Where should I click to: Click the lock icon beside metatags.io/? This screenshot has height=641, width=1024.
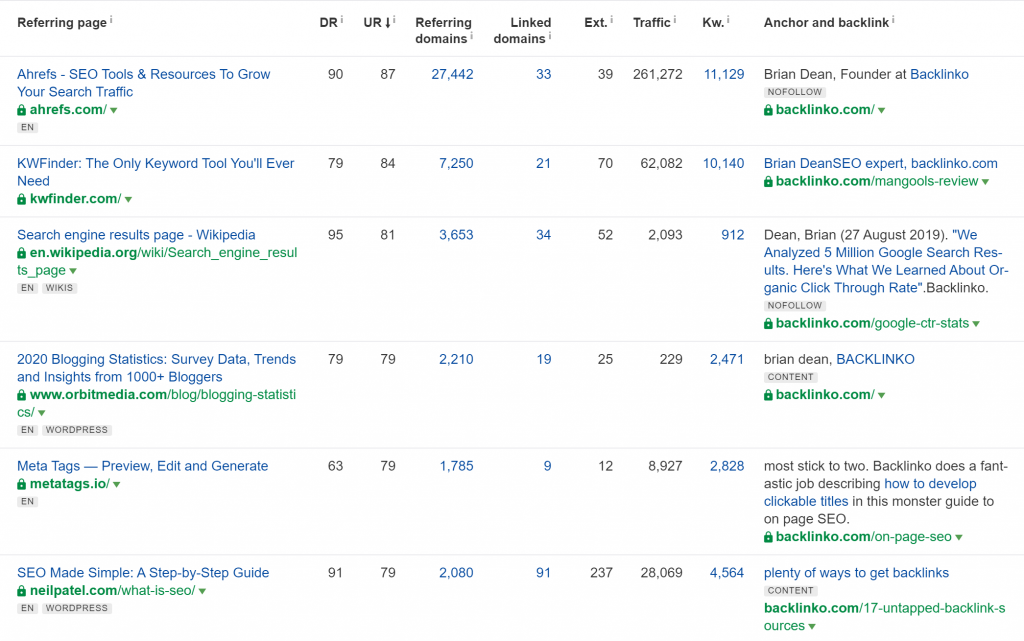[22, 484]
